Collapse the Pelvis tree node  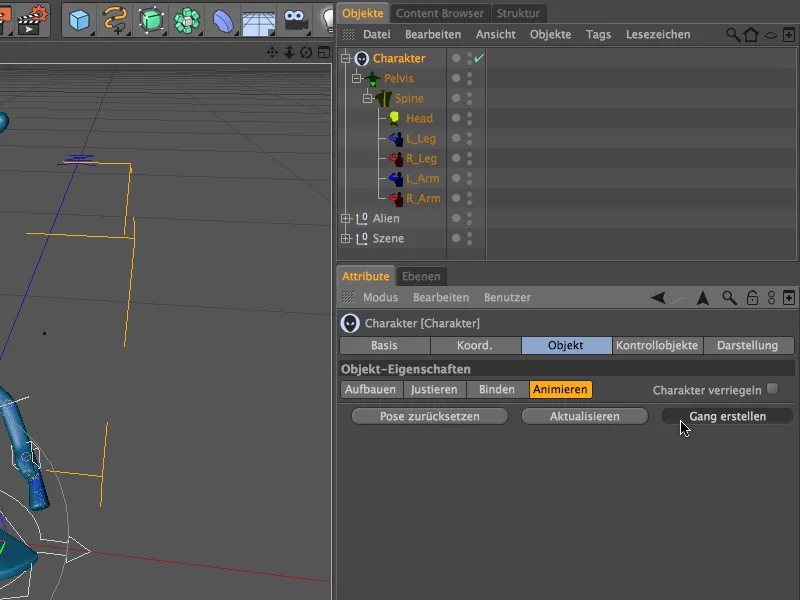357,78
